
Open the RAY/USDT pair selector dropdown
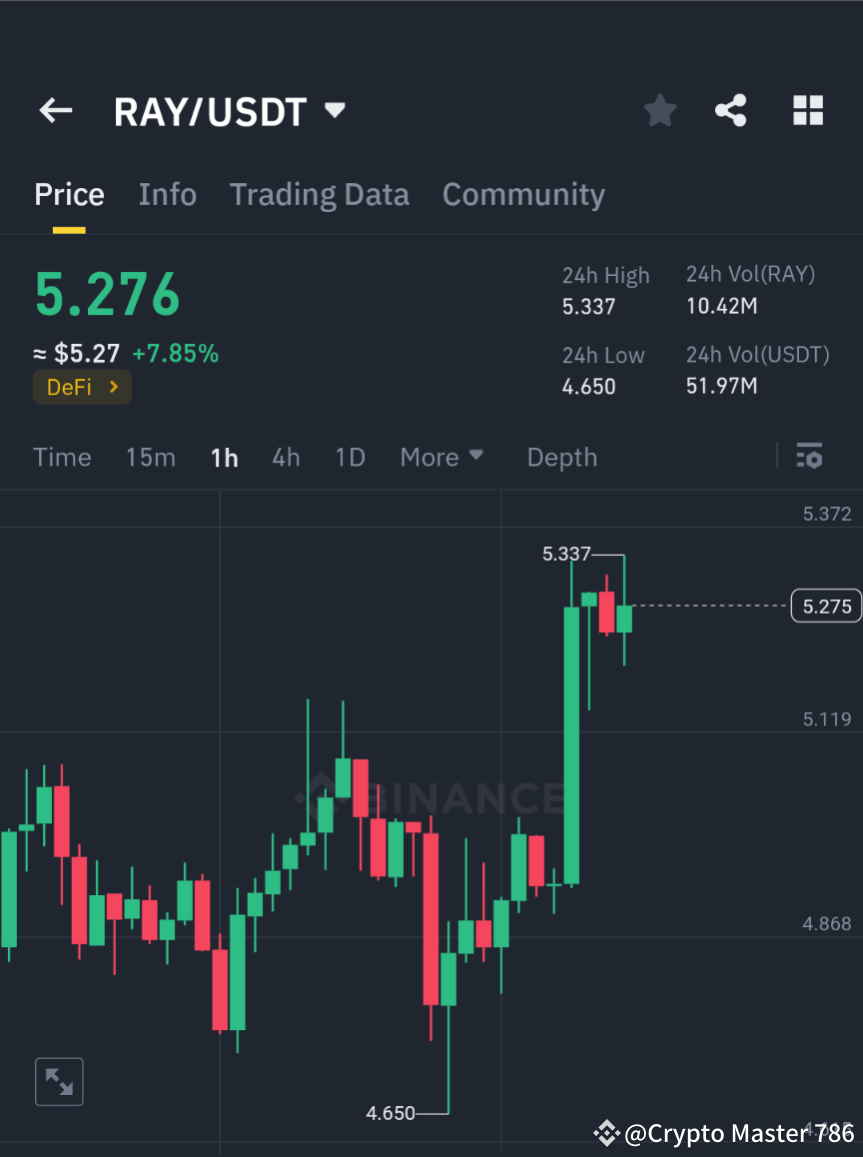[231, 110]
